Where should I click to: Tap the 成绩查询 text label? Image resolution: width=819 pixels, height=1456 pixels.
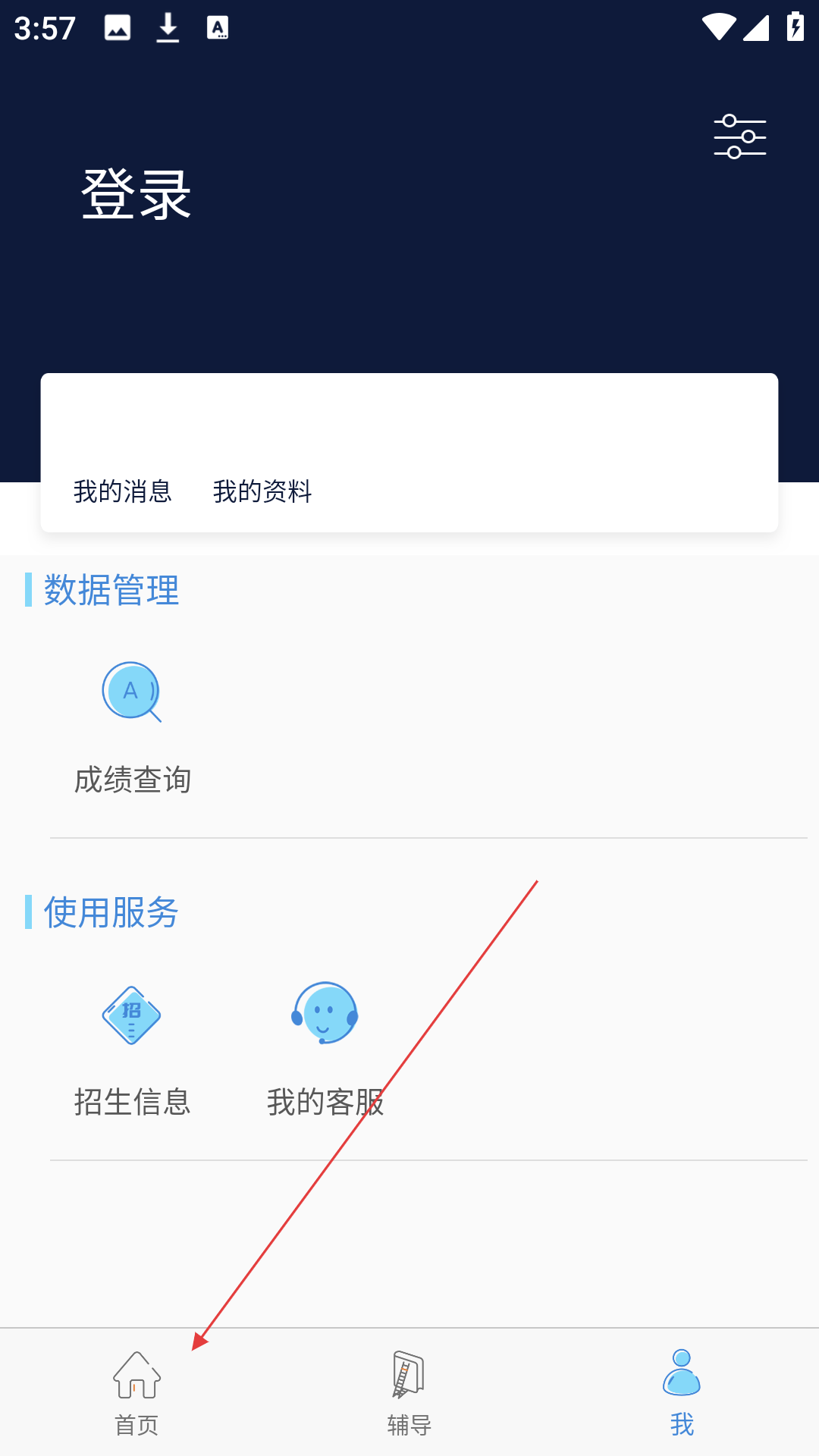coord(133,780)
